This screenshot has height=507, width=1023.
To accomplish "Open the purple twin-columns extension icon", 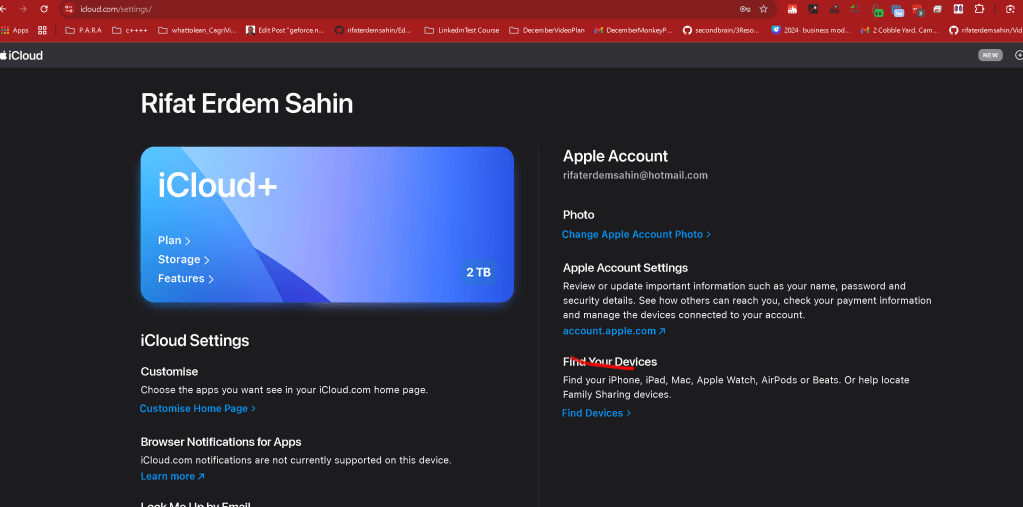I will pyautogui.click(x=958, y=9).
